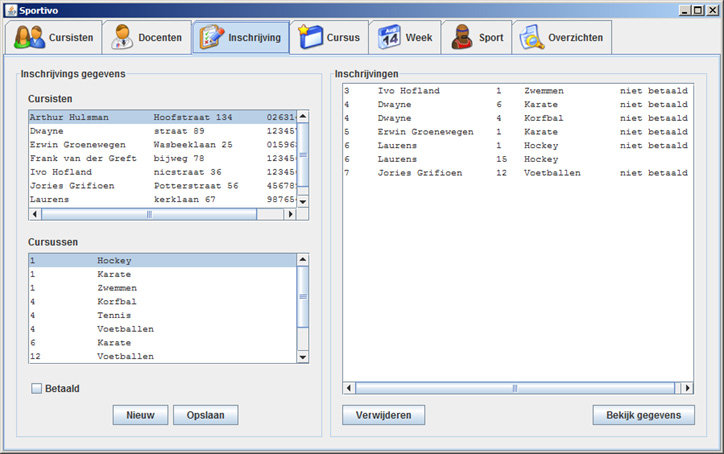The image size is (724, 454).
Task: Click the Docenten tab teacher icon
Action: click(x=121, y=38)
